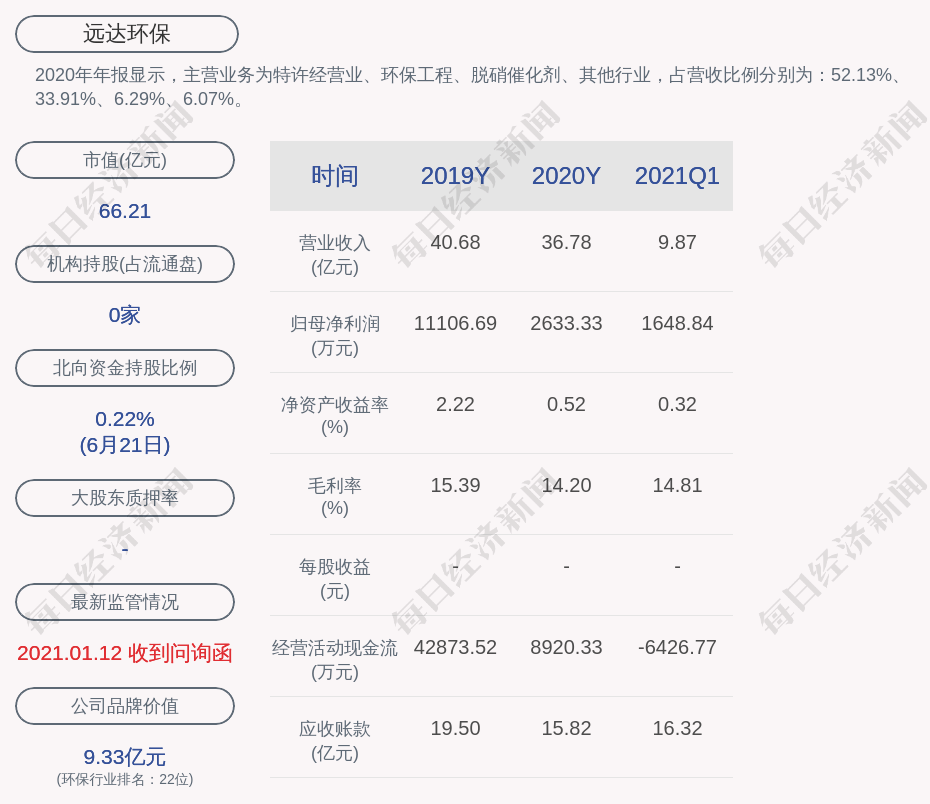Open the 2021.01.12 收到问询函 notice link
The width and height of the screenshot is (930, 804).
pos(125,651)
